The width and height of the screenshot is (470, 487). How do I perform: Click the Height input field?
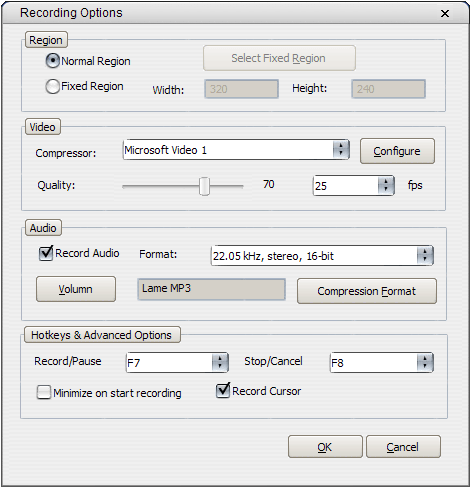tap(388, 89)
